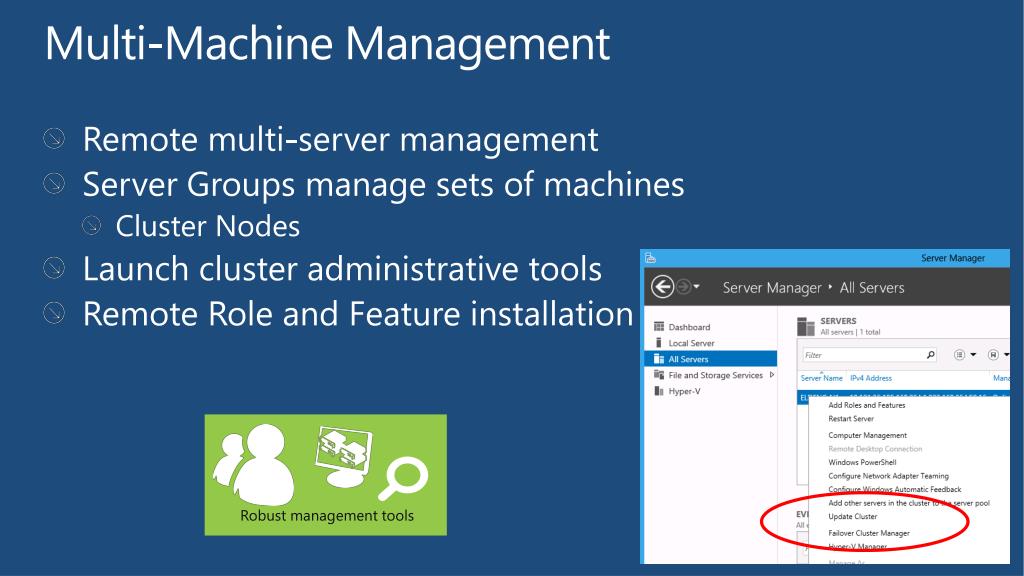Choose Add Roles and Features
1024x576 pixels.
tap(867, 405)
